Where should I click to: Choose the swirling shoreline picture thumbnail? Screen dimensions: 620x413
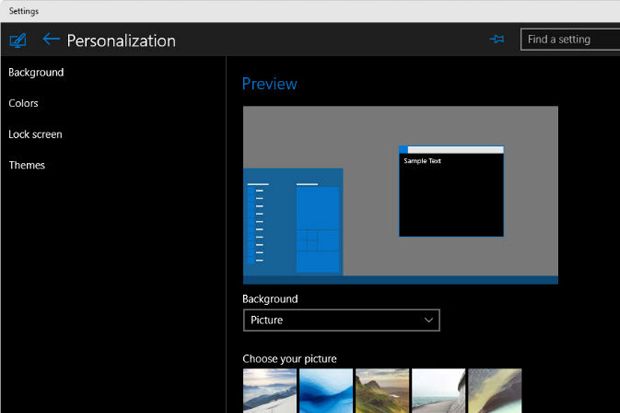tap(495, 391)
